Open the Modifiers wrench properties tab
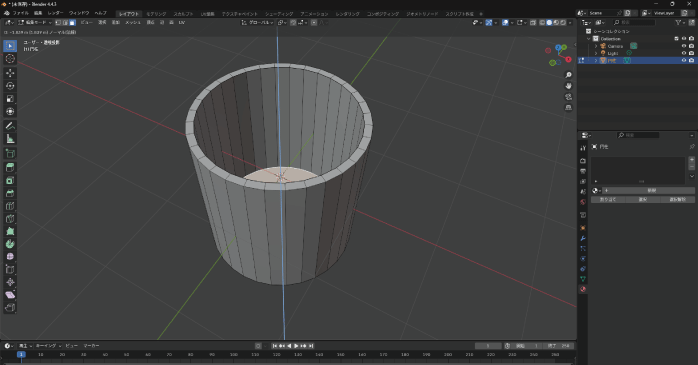Viewport: 698px width, 365px height. pos(583,238)
